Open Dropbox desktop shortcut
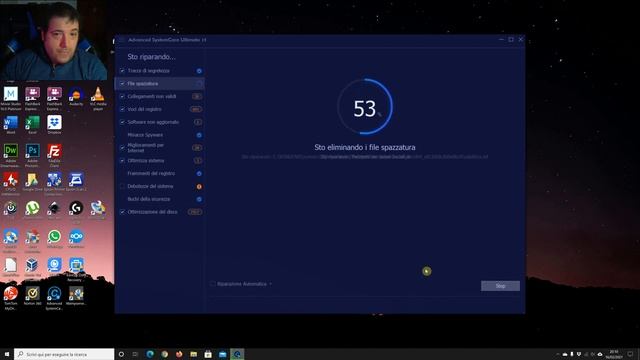This screenshot has width=640, height=360. (54, 125)
